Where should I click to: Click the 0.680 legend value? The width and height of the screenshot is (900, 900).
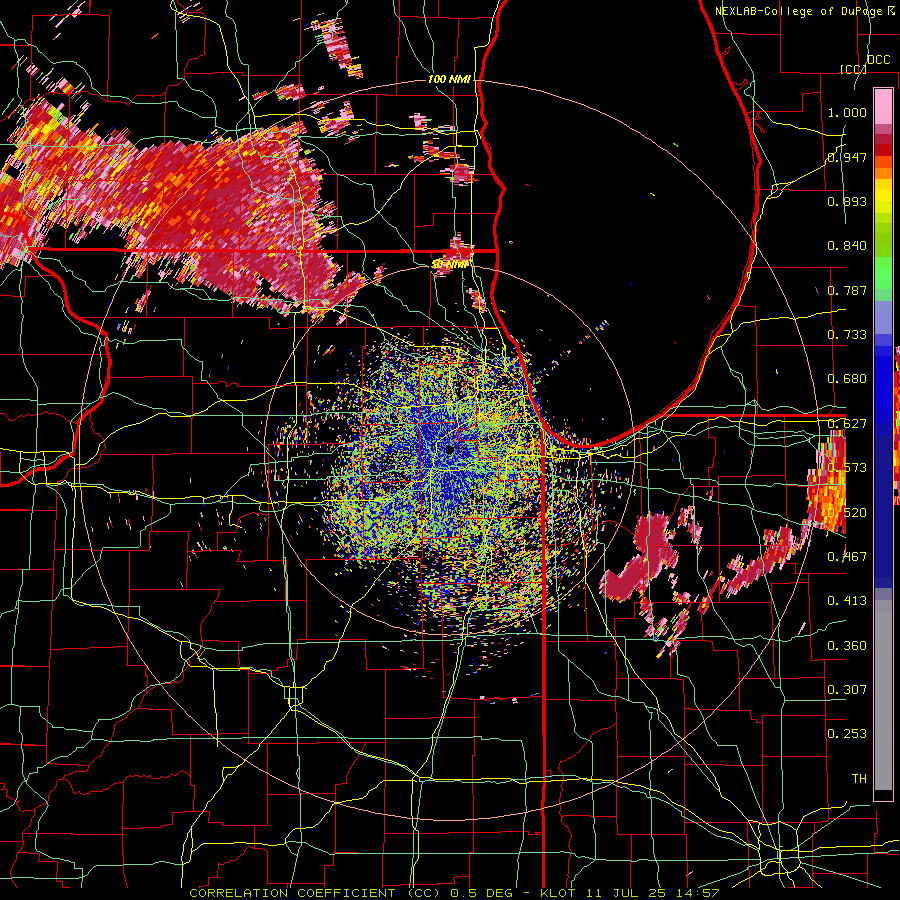click(847, 379)
